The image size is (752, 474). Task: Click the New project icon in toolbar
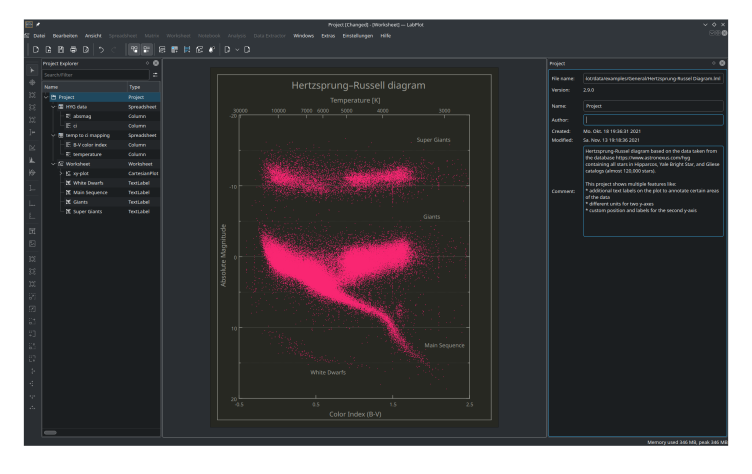point(37,49)
